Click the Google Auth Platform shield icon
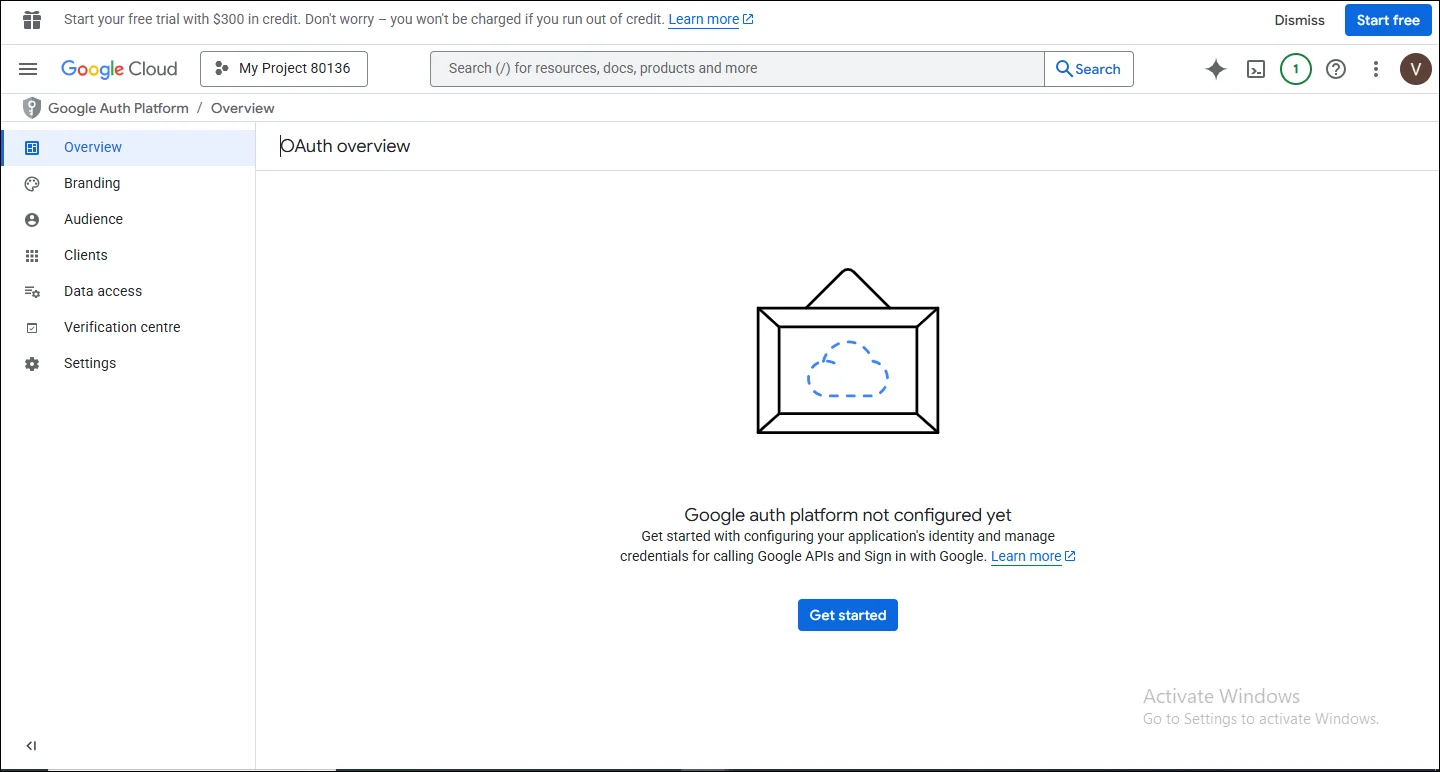 point(32,108)
